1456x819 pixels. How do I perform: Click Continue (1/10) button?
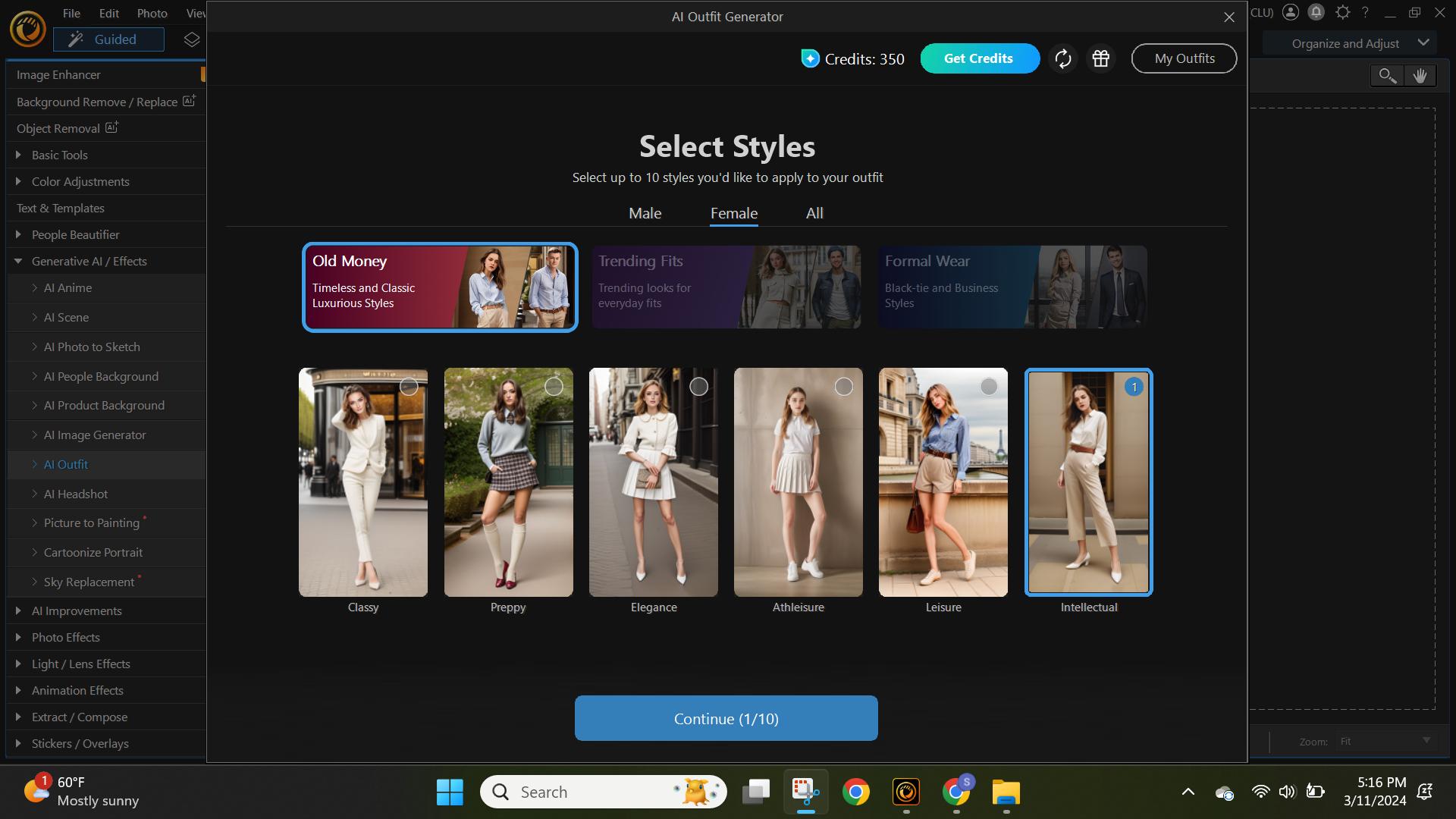click(726, 718)
